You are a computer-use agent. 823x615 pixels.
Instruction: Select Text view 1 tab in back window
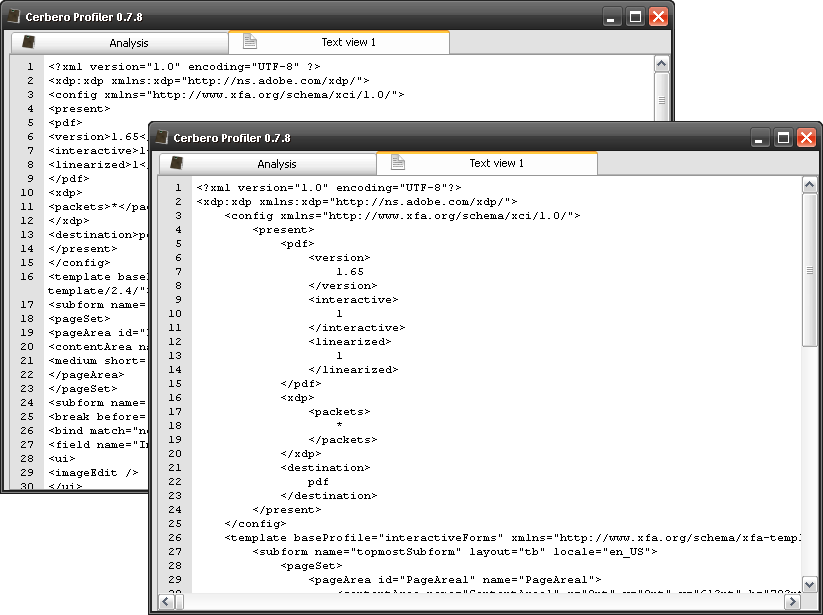(x=339, y=42)
